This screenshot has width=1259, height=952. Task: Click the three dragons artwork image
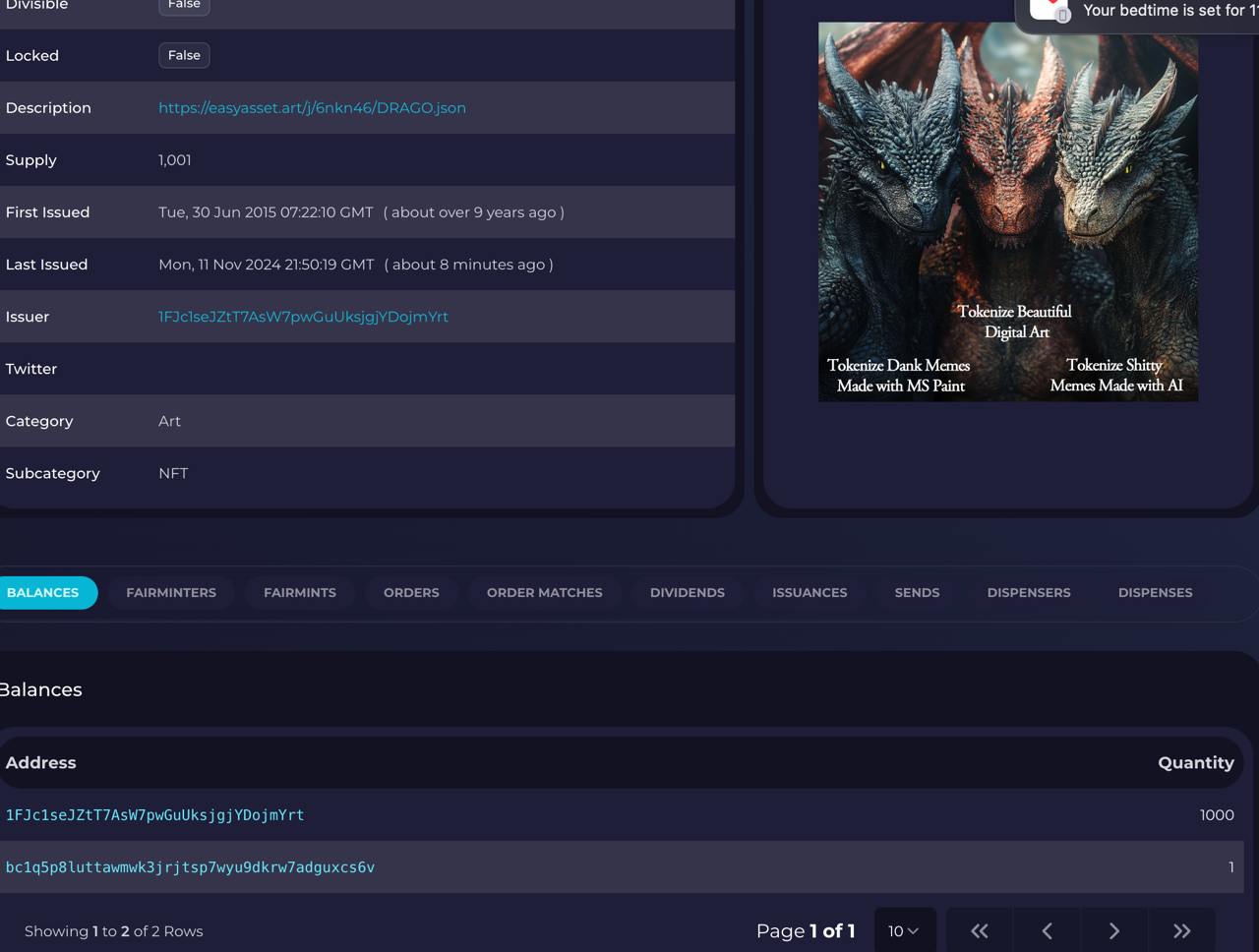[1008, 211]
